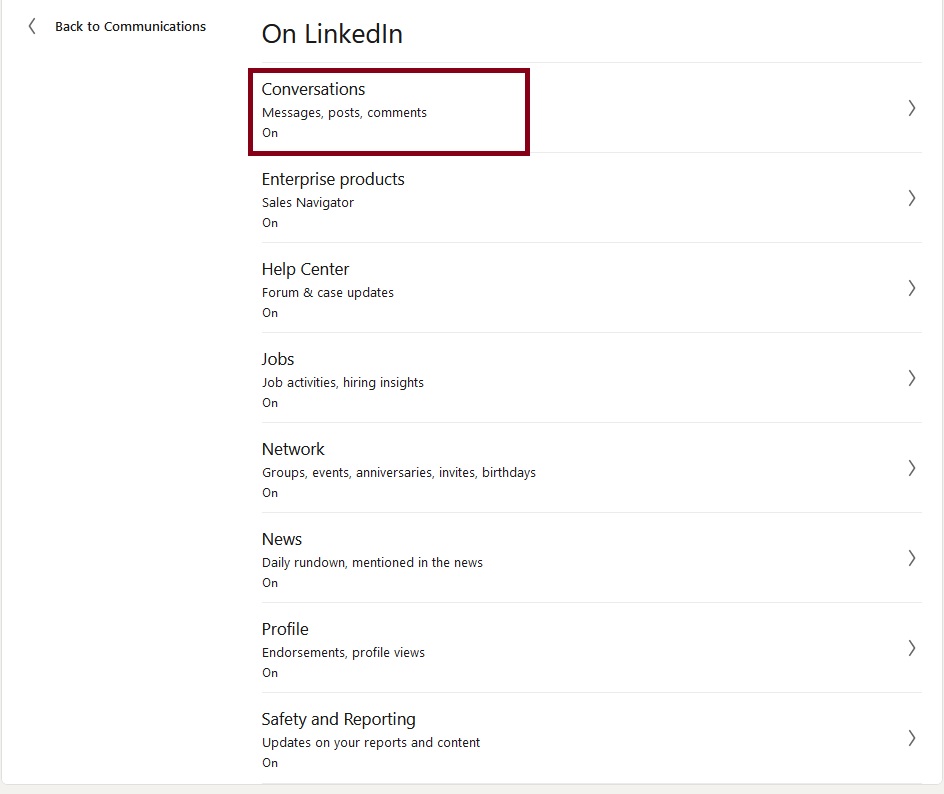This screenshot has width=944, height=794.
Task: Expand the Help Center row arrow
Action: tap(911, 288)
